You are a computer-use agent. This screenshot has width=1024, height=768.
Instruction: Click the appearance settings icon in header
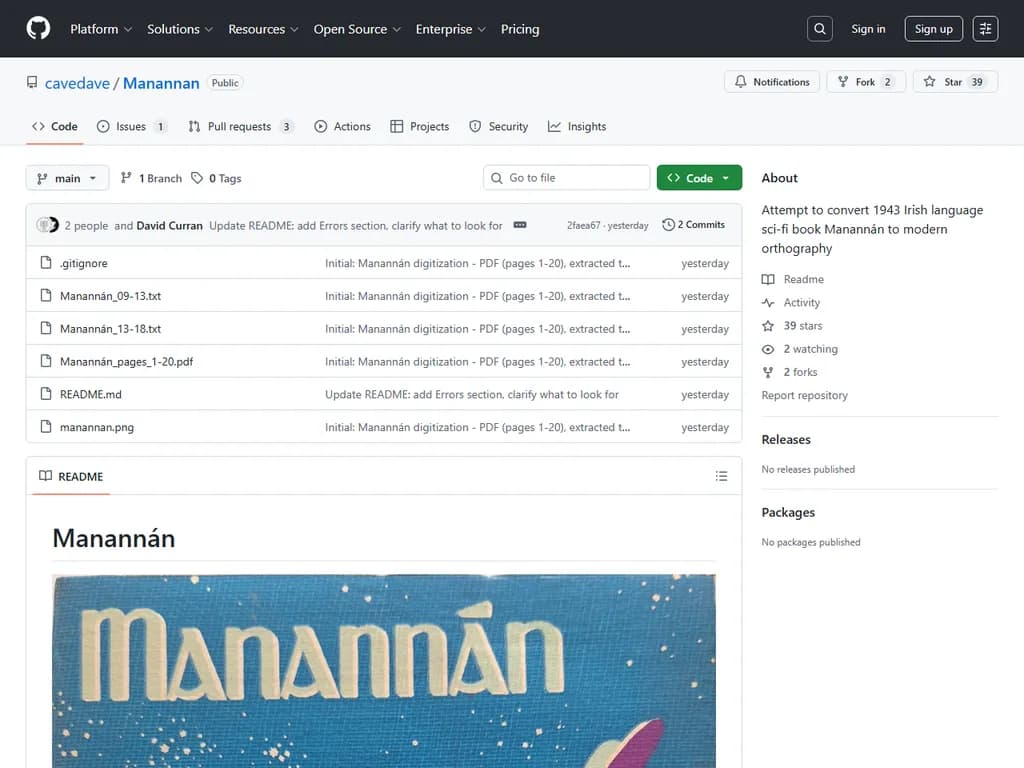985,29
